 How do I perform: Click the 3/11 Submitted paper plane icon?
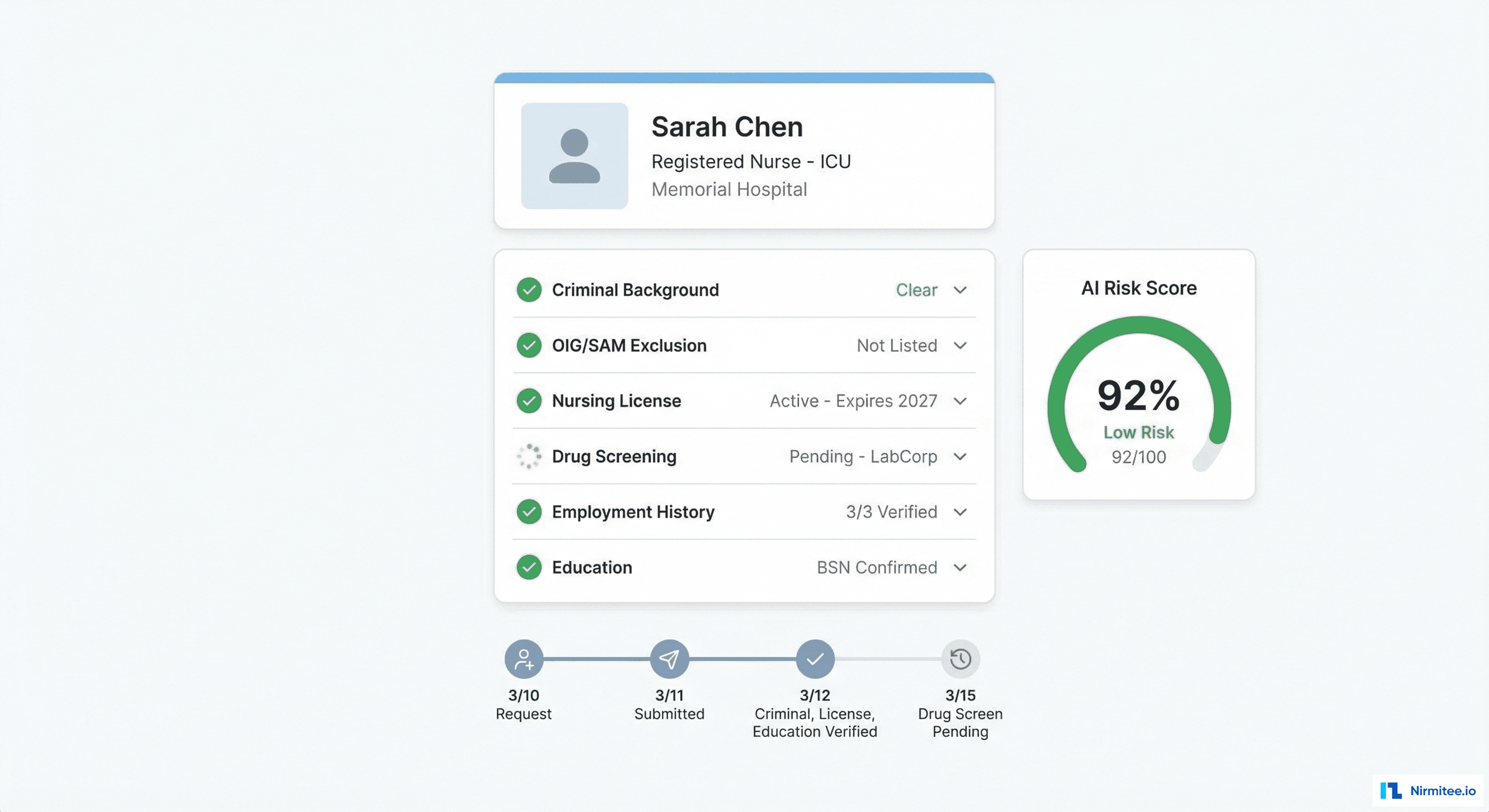coord(669,659)
